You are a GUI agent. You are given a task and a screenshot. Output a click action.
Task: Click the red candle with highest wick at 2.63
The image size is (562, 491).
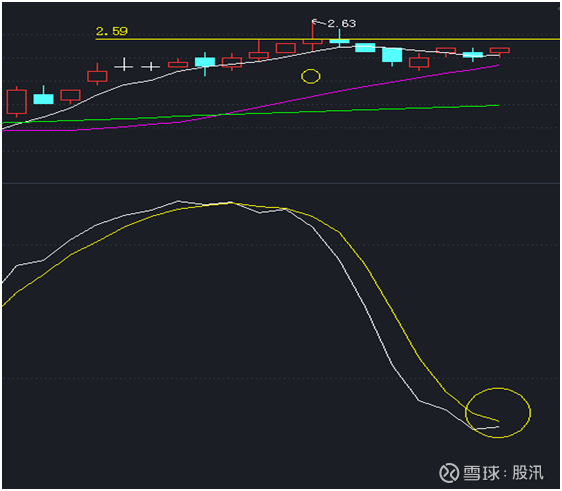click(313, 37)
